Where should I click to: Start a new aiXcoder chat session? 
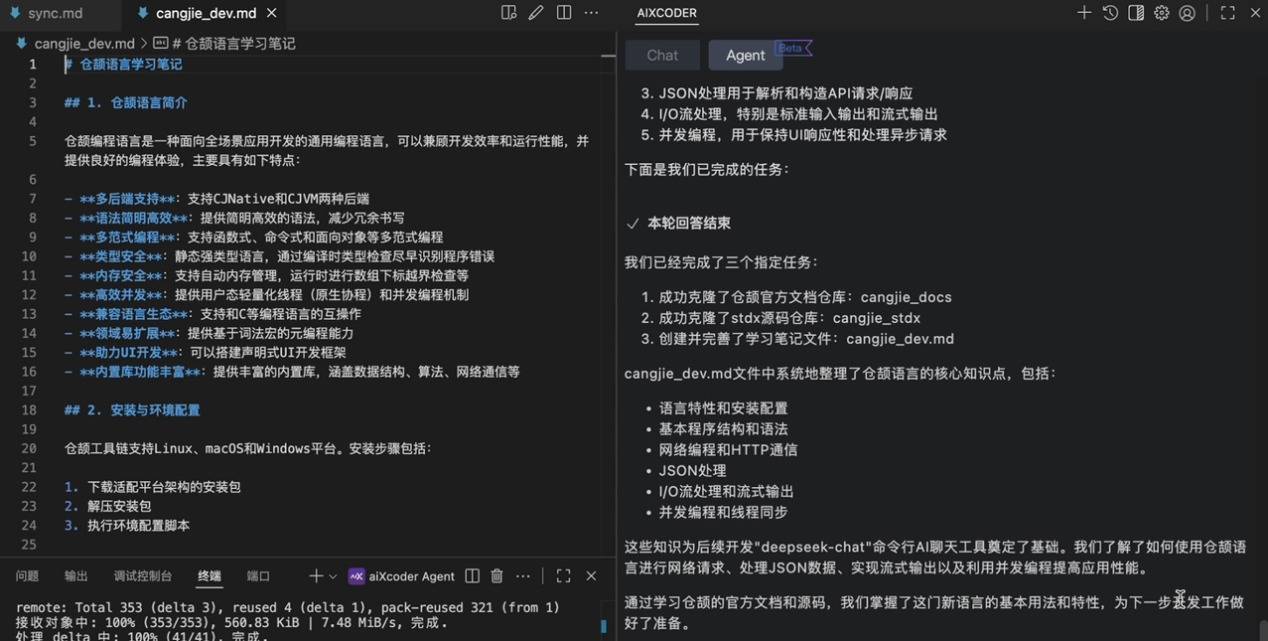(1084, 13)
